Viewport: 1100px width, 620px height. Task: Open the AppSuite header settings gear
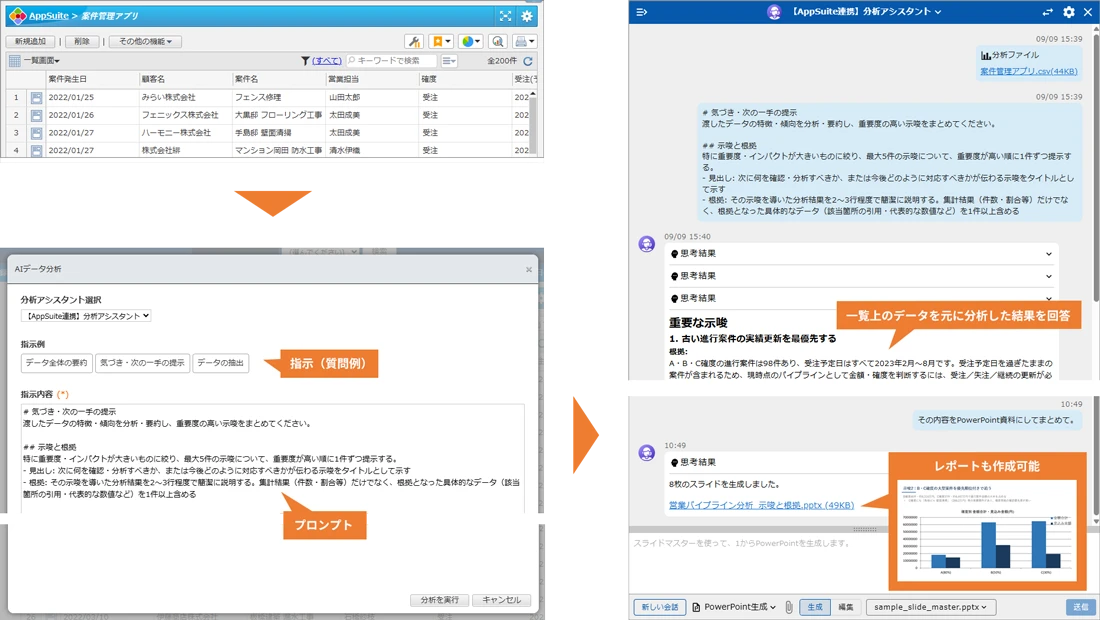click(x=527, y=15)
